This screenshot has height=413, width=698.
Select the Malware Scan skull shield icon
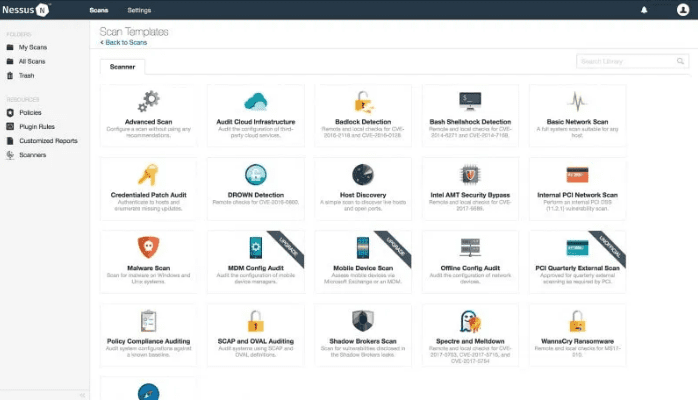(x=148, y=247)
